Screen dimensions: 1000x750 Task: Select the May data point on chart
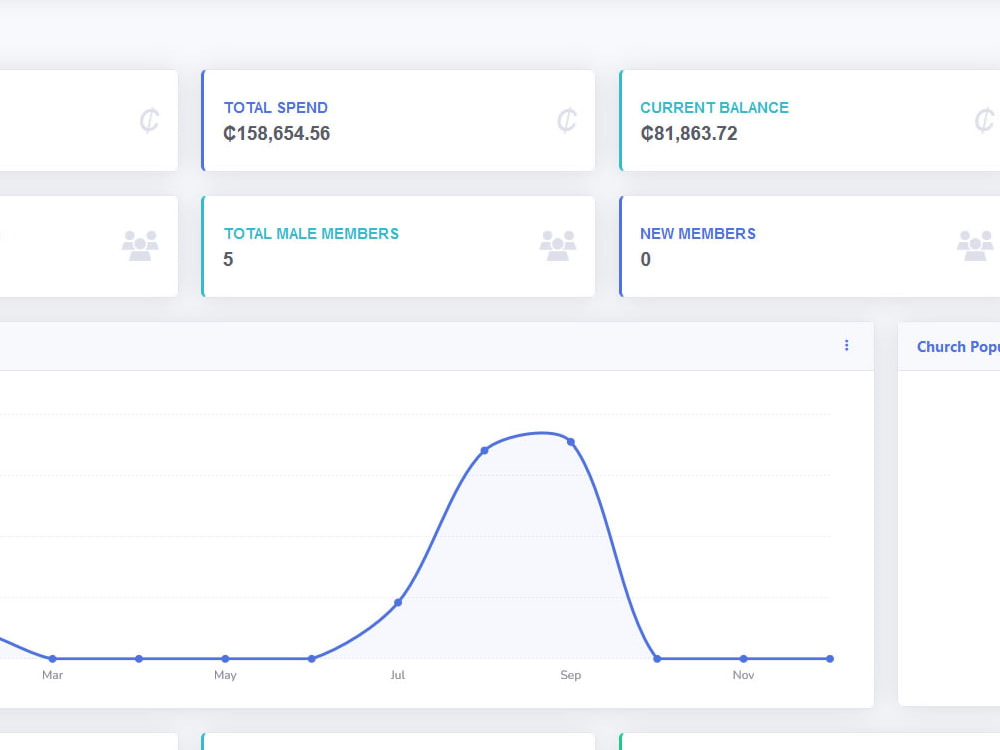[225, 659]
